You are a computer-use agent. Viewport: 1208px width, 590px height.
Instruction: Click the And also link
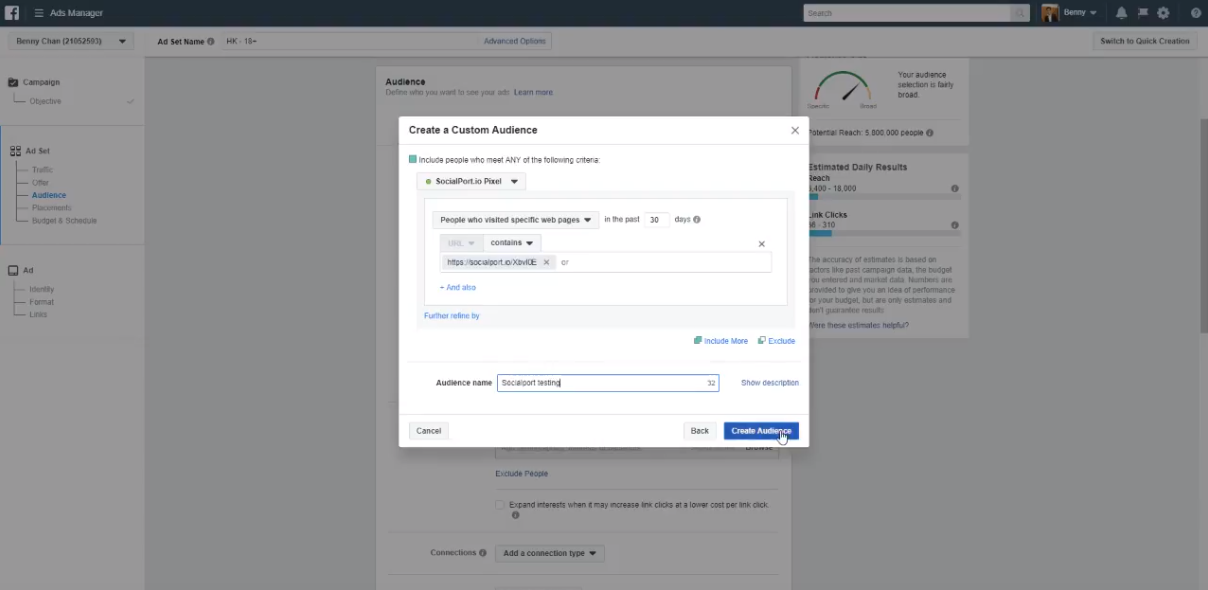458,288
